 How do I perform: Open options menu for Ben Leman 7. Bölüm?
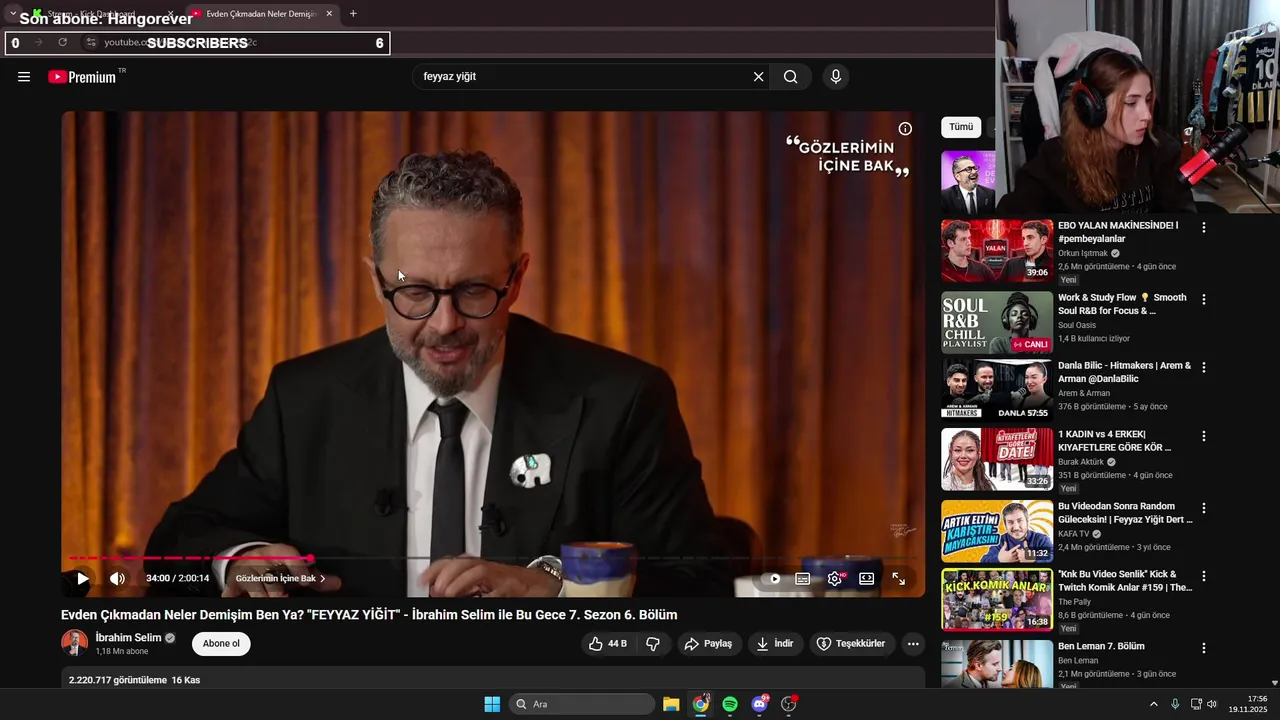[1204, 648]
